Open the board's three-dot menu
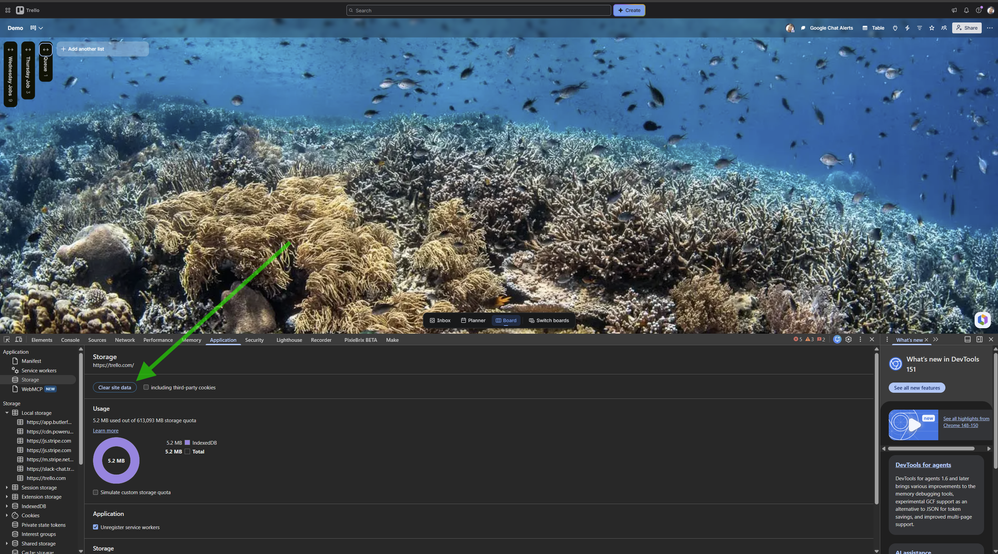 pyautogui.click(x=989, y=28)
